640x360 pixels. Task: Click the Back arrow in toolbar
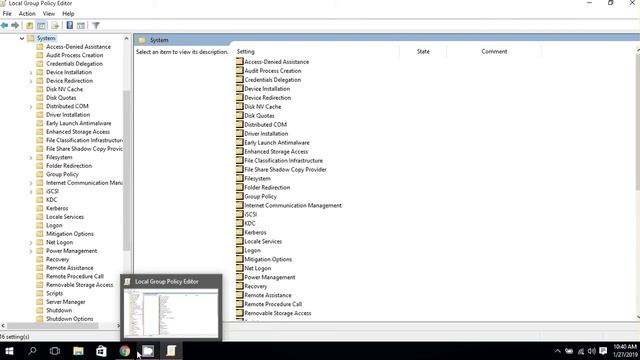(x=4, y=25)
